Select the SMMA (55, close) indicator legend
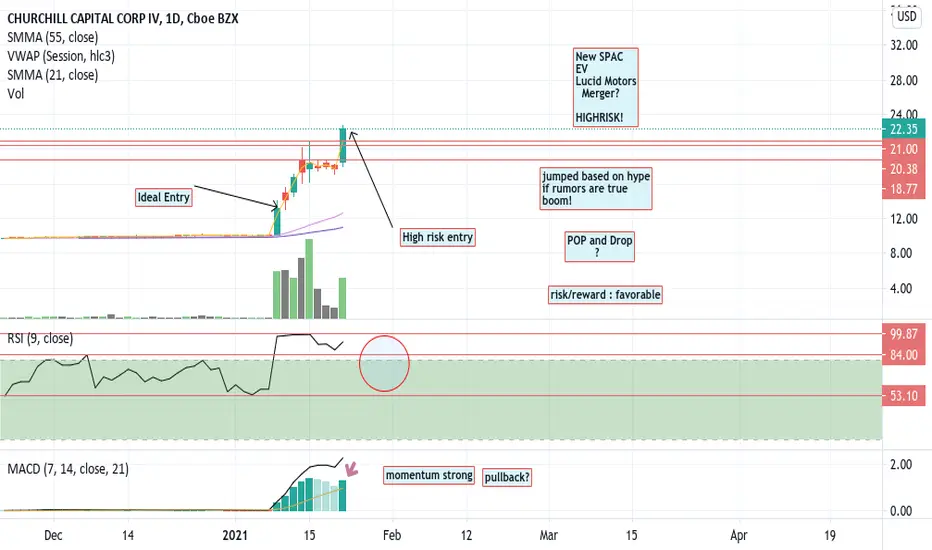 [53, 37]
